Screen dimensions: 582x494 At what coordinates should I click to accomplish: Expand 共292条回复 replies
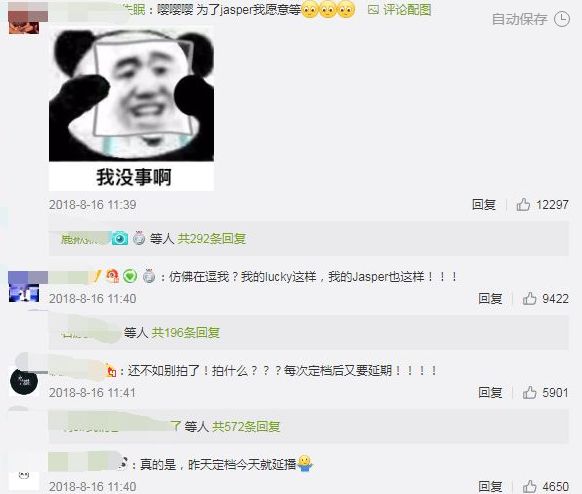[212, 239]
